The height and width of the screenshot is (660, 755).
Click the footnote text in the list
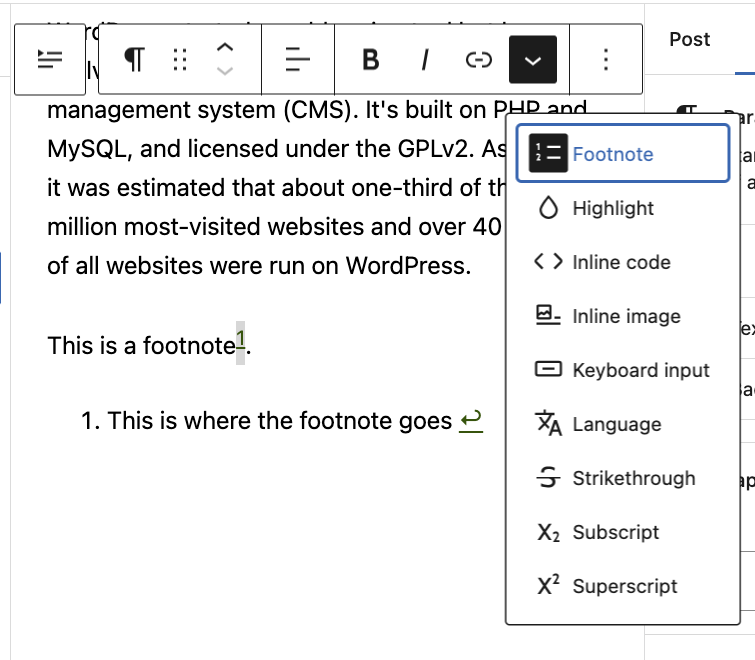(x=279, y=421)
